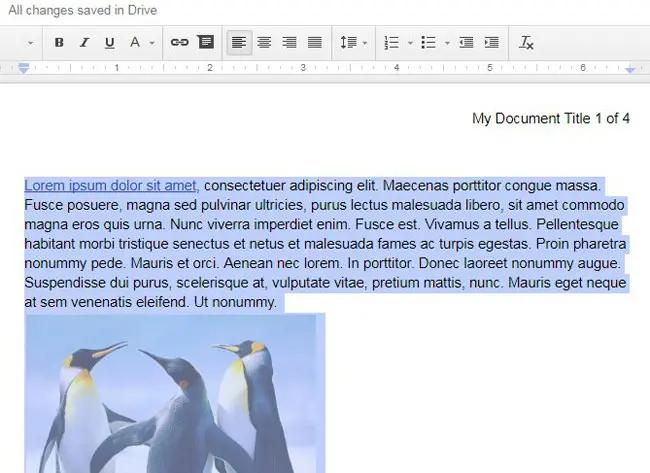Click the 'My Document Title 1 of 4' header
This screenshot has width=650, height=473.
point(550,119)
